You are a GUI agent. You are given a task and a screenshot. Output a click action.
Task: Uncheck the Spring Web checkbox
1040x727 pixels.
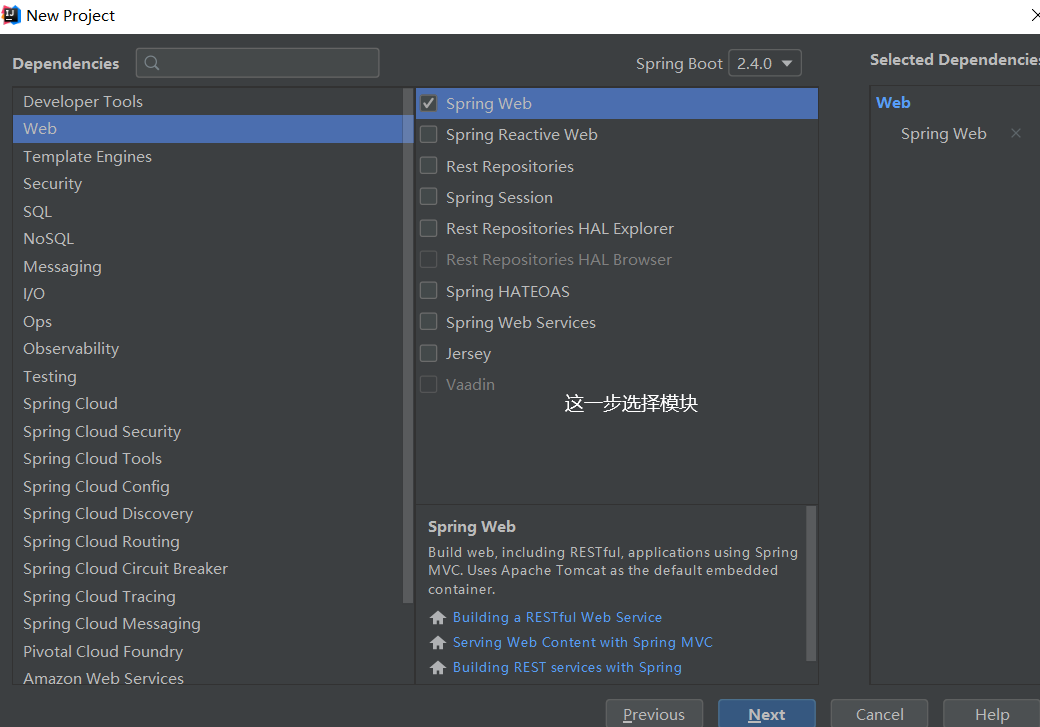[429, 103]
